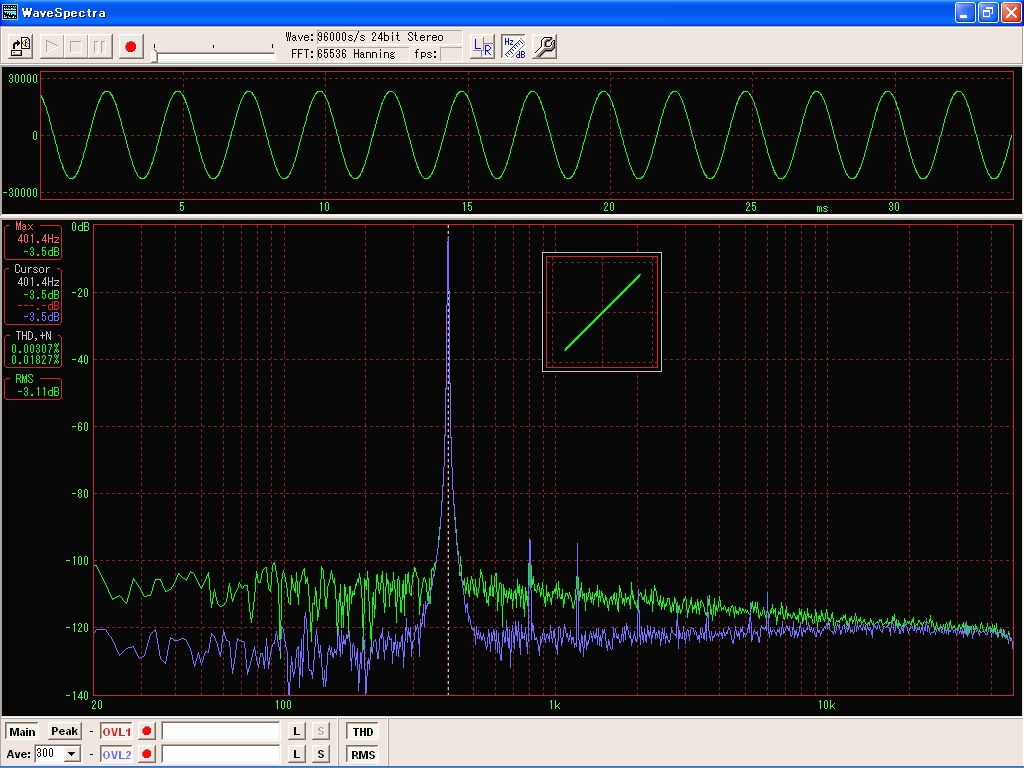Click the 10k frequency axis label
This screenshot has width=1024, height=768.
[x=826, y=705]
